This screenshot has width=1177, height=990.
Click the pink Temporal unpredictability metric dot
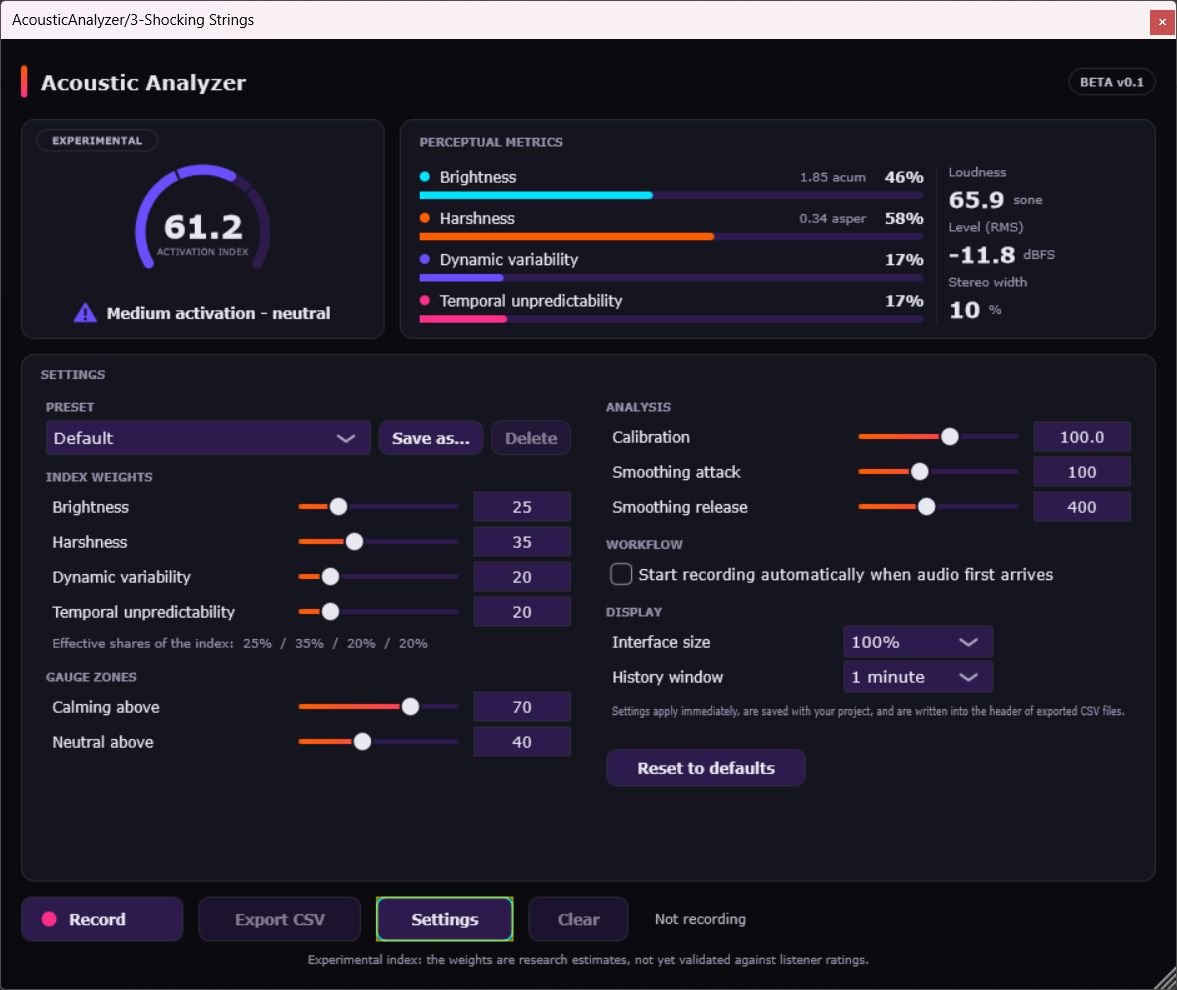(425, 301)
